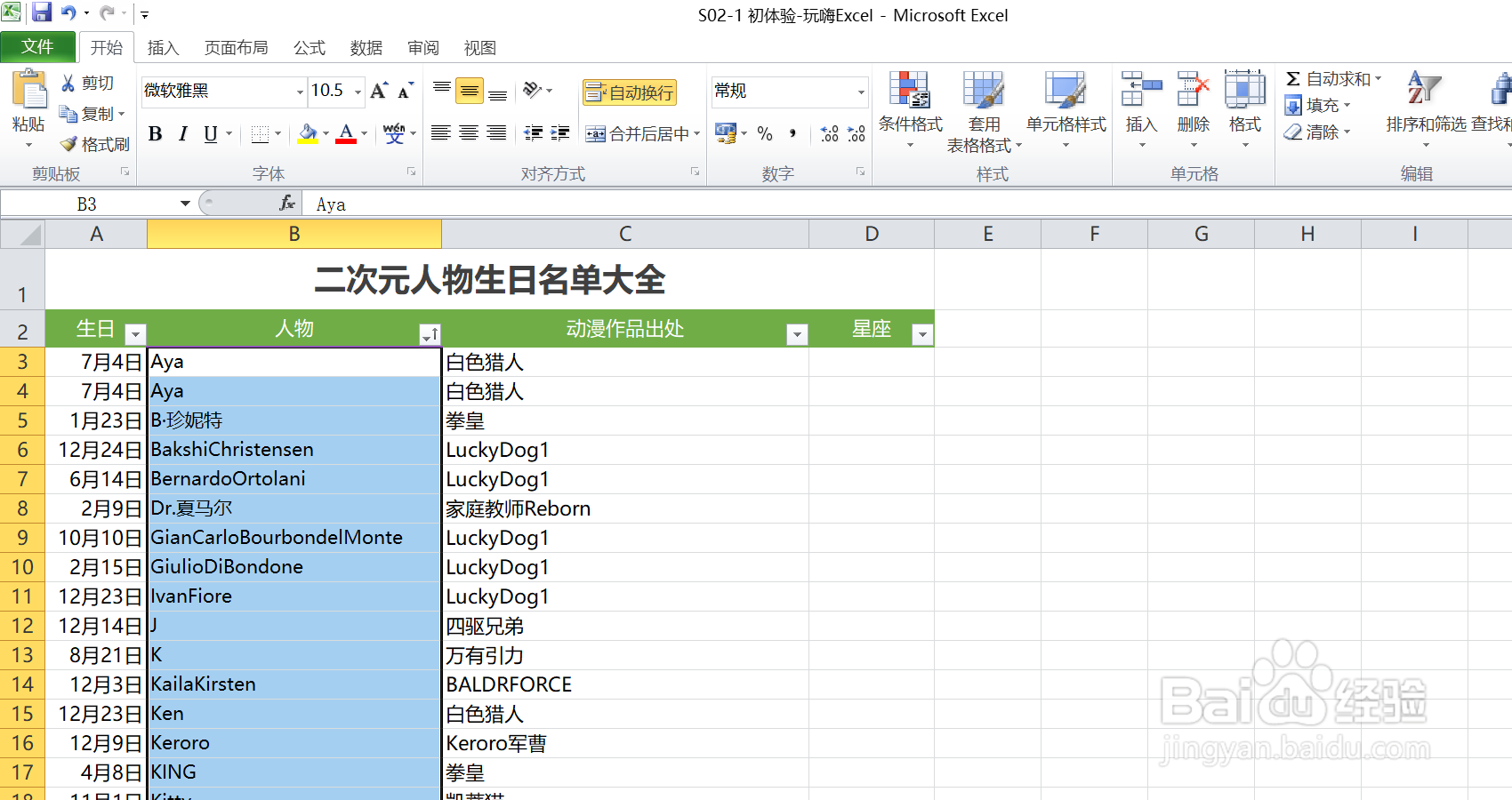Decrease decimal places

(x=857, y=133)
